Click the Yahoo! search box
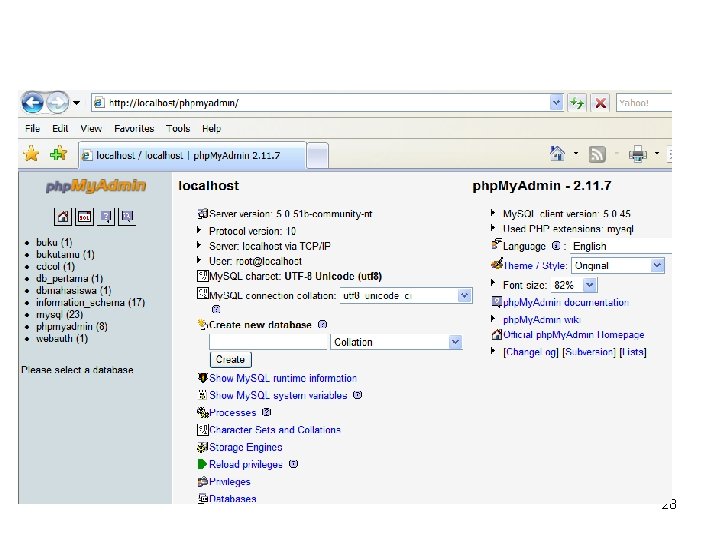The width and height of the screenshot is (720, 540). [643, 103]
